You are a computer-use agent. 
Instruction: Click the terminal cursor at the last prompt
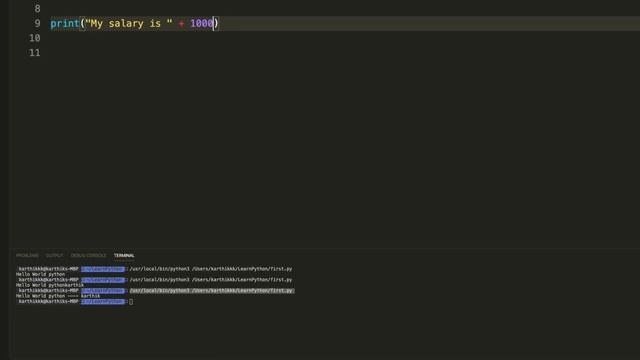click(x=131, y=302)
